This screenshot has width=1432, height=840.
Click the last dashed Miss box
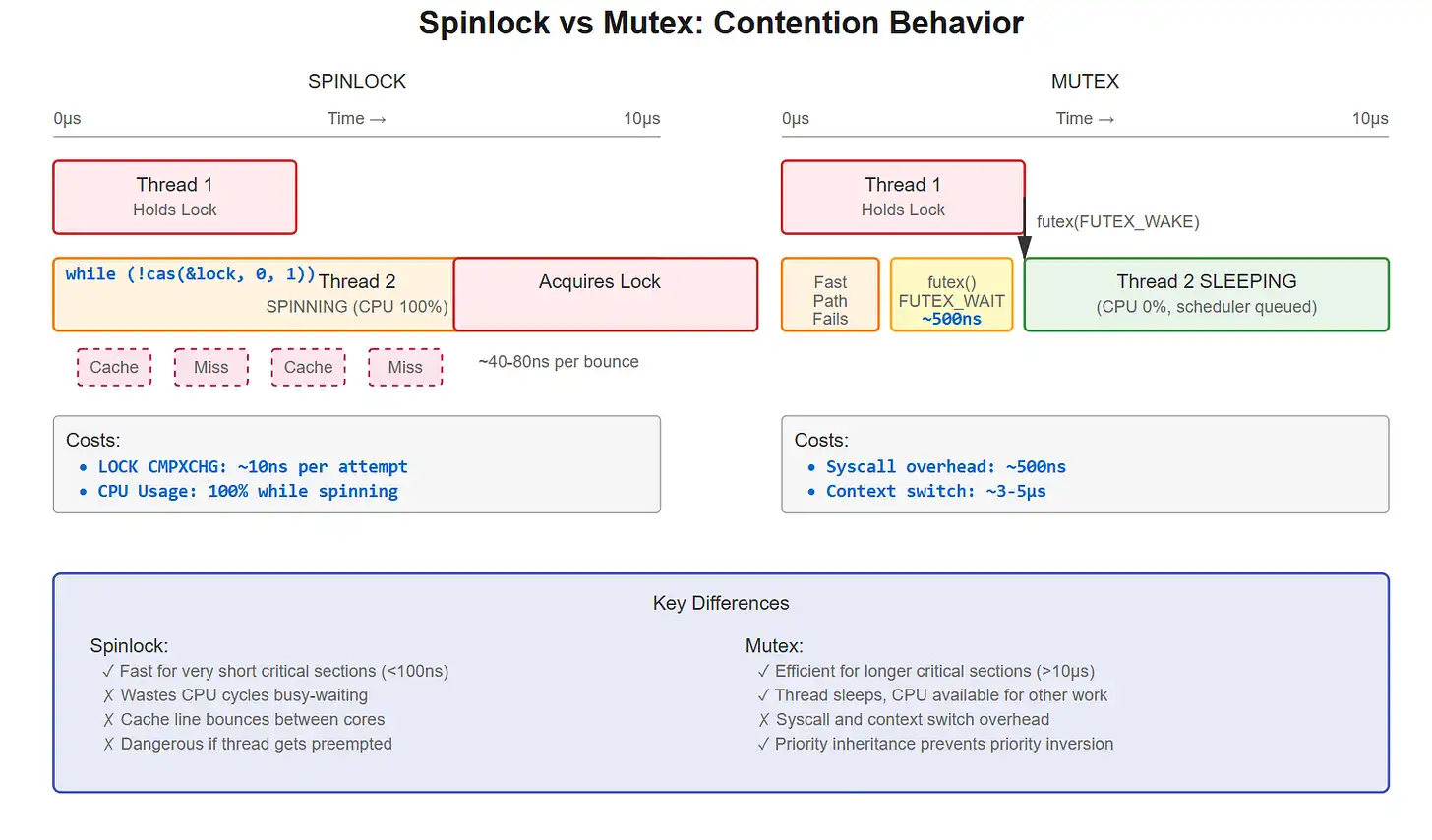[x=405, y=367]
